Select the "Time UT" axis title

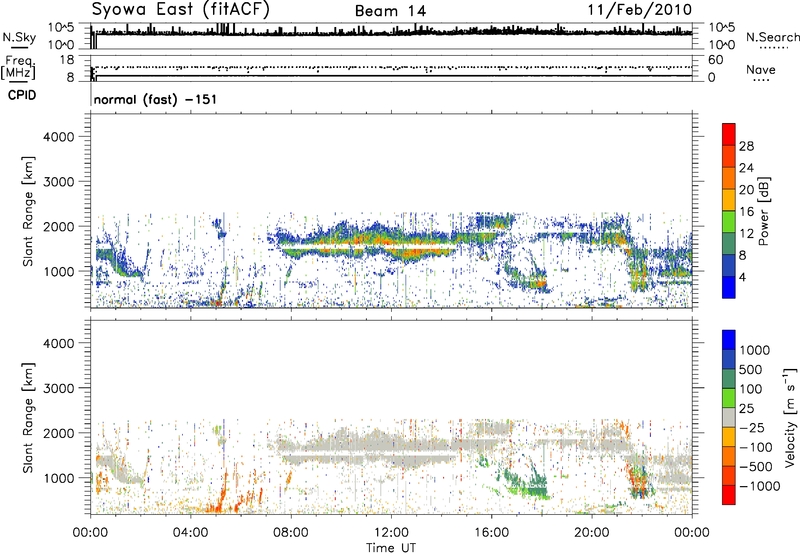tap(391, 548)
